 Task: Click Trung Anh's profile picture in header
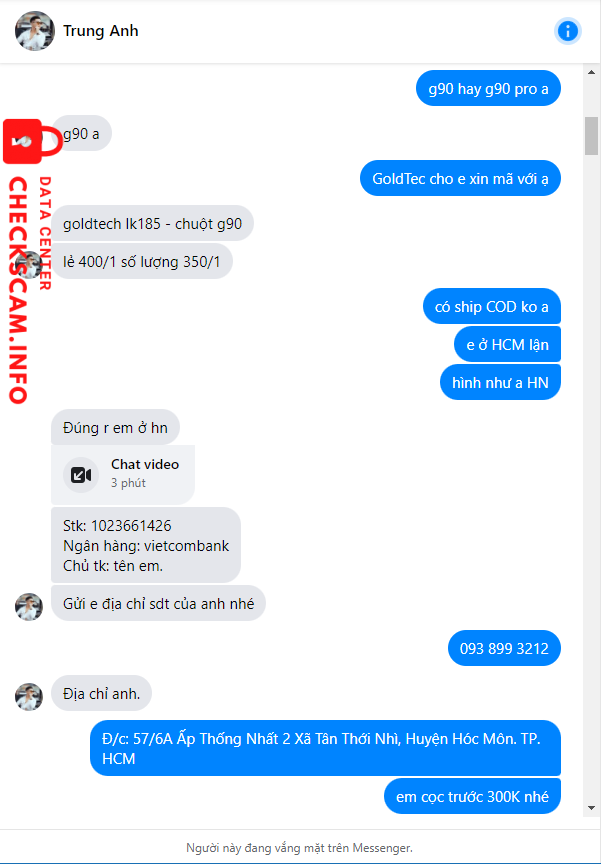(x=35, y=31)
